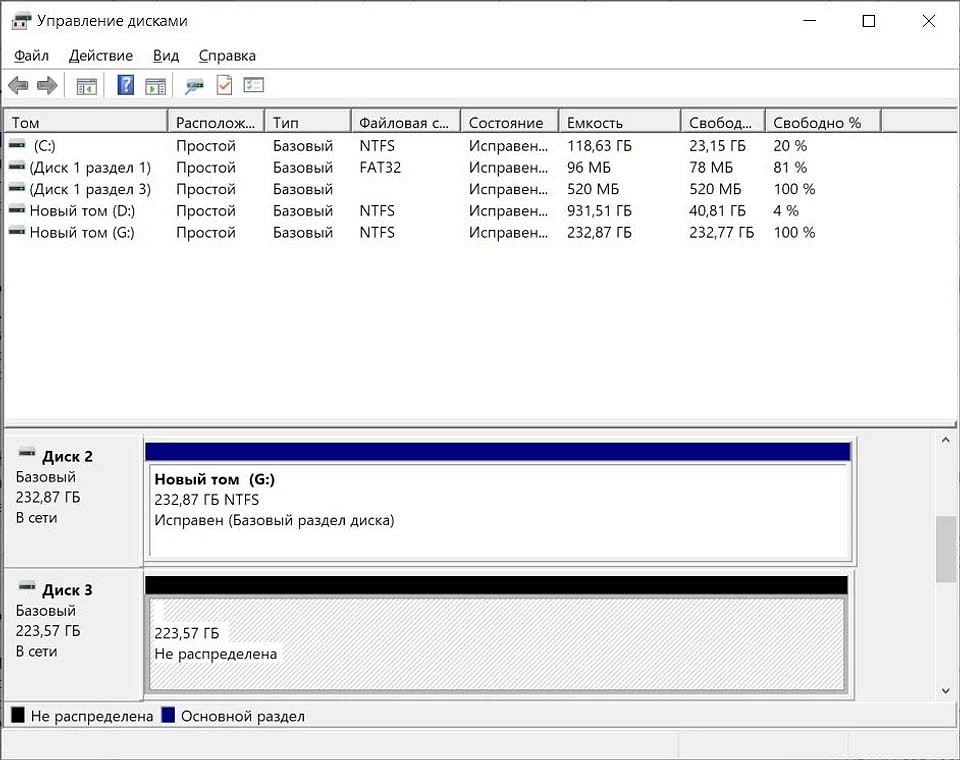
Task: Minimize the Управление дисками window
Action: click(810, 21)
